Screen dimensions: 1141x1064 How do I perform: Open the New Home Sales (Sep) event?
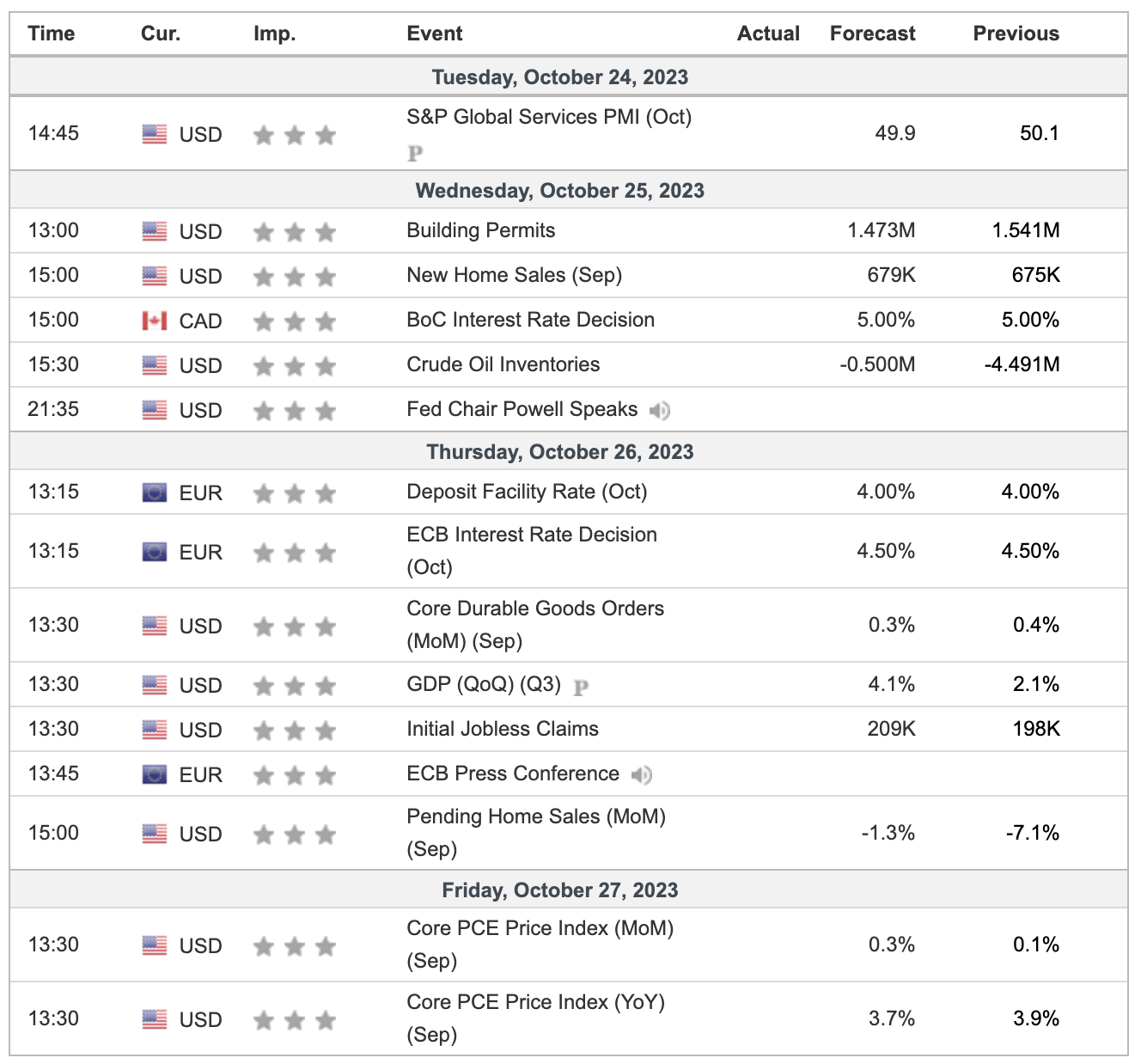tap(515, 275)
